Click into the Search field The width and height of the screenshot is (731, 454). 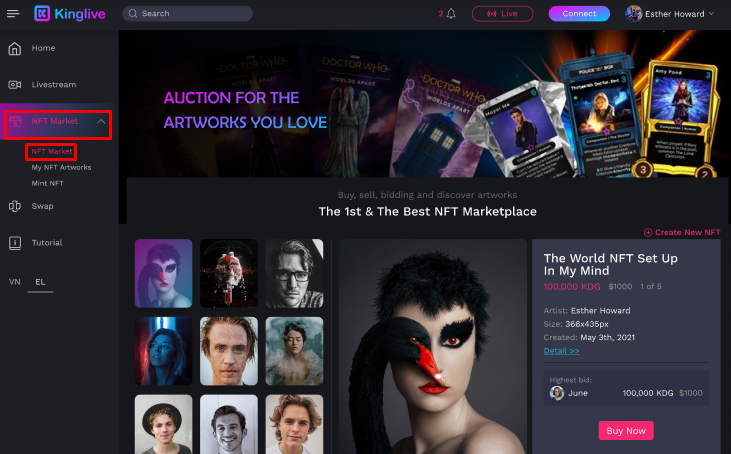pyautogui.click(x=187, y=14)
